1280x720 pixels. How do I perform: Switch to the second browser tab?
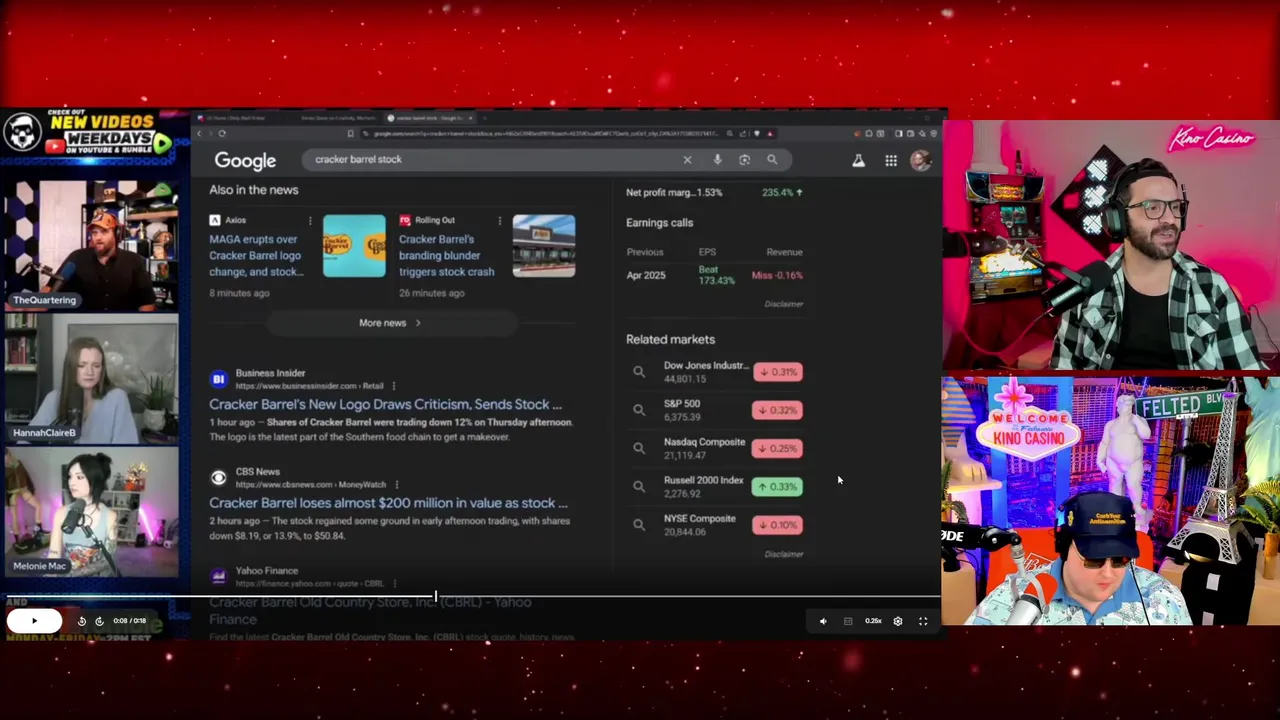click(x=338, y=118)
